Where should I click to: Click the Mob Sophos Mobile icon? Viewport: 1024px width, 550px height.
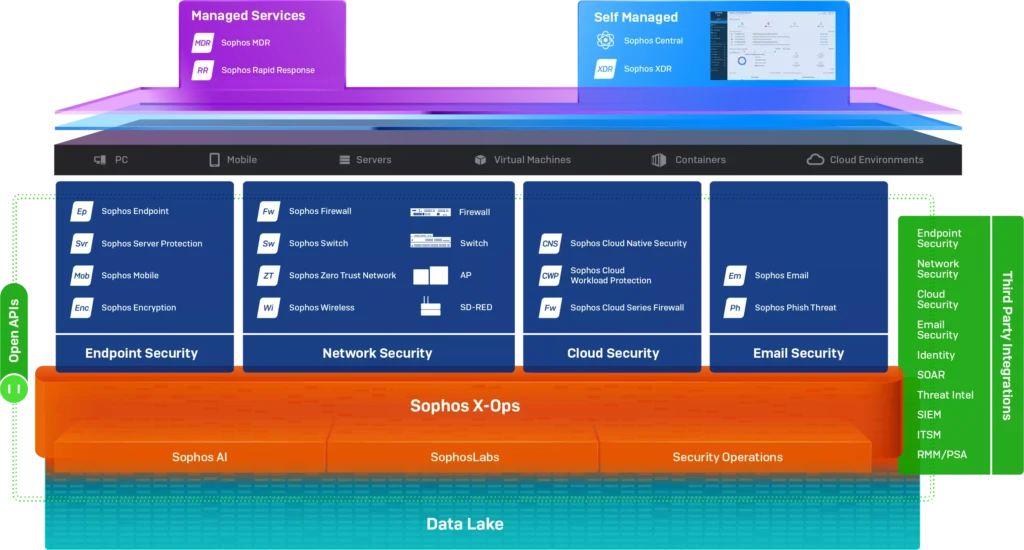tap(82, 276)
